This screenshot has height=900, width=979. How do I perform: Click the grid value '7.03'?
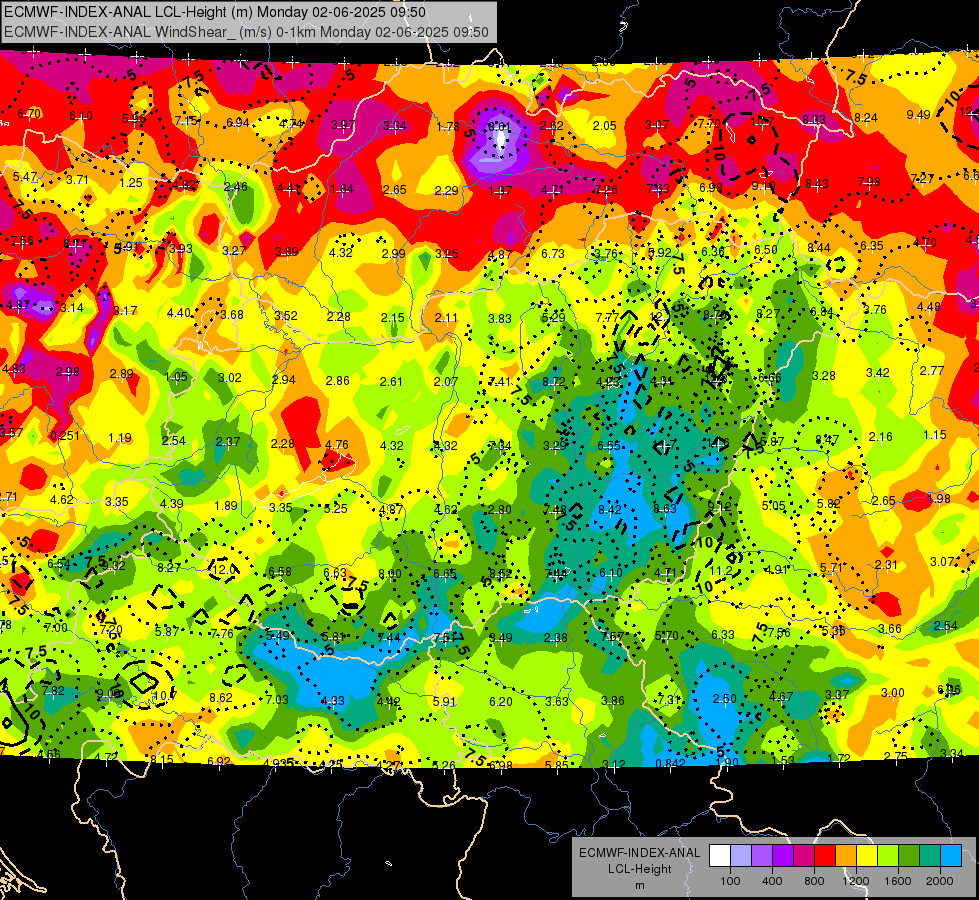pyautogui.click(x=277, y=700)
